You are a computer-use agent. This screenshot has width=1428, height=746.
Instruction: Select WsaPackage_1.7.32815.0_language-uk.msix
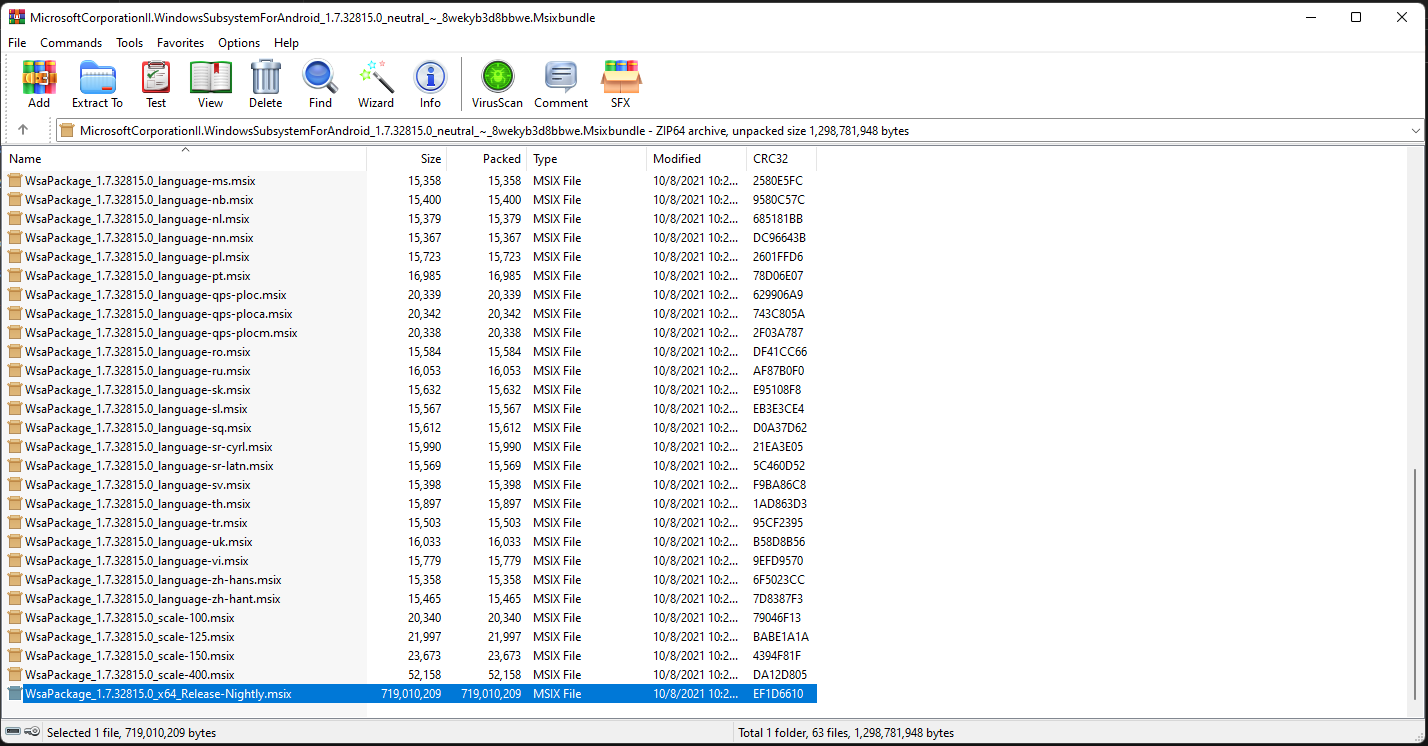(x=139, y=542)
